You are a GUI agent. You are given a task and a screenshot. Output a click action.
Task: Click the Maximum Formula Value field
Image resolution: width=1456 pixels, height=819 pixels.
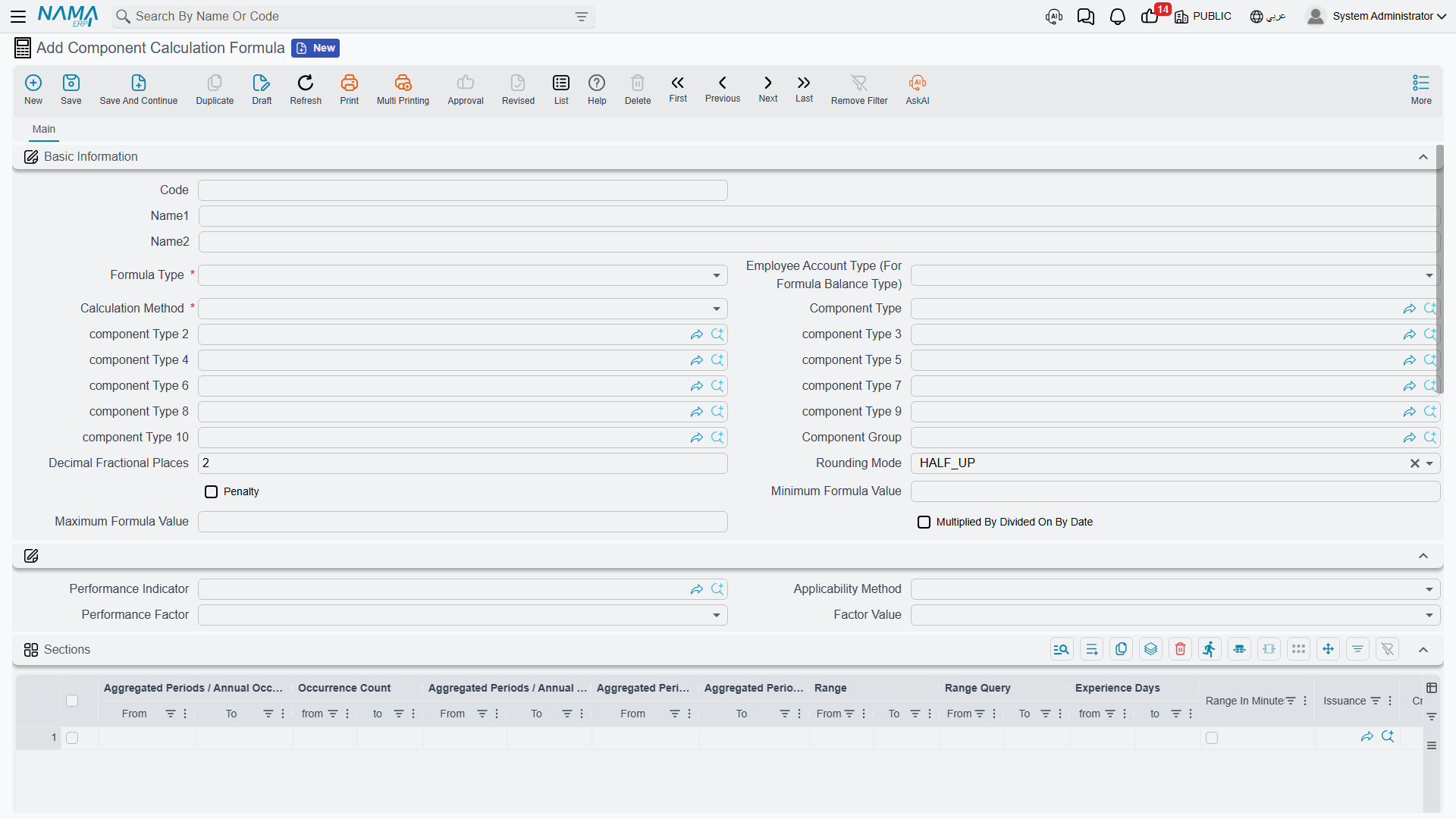tap(463, 522)
